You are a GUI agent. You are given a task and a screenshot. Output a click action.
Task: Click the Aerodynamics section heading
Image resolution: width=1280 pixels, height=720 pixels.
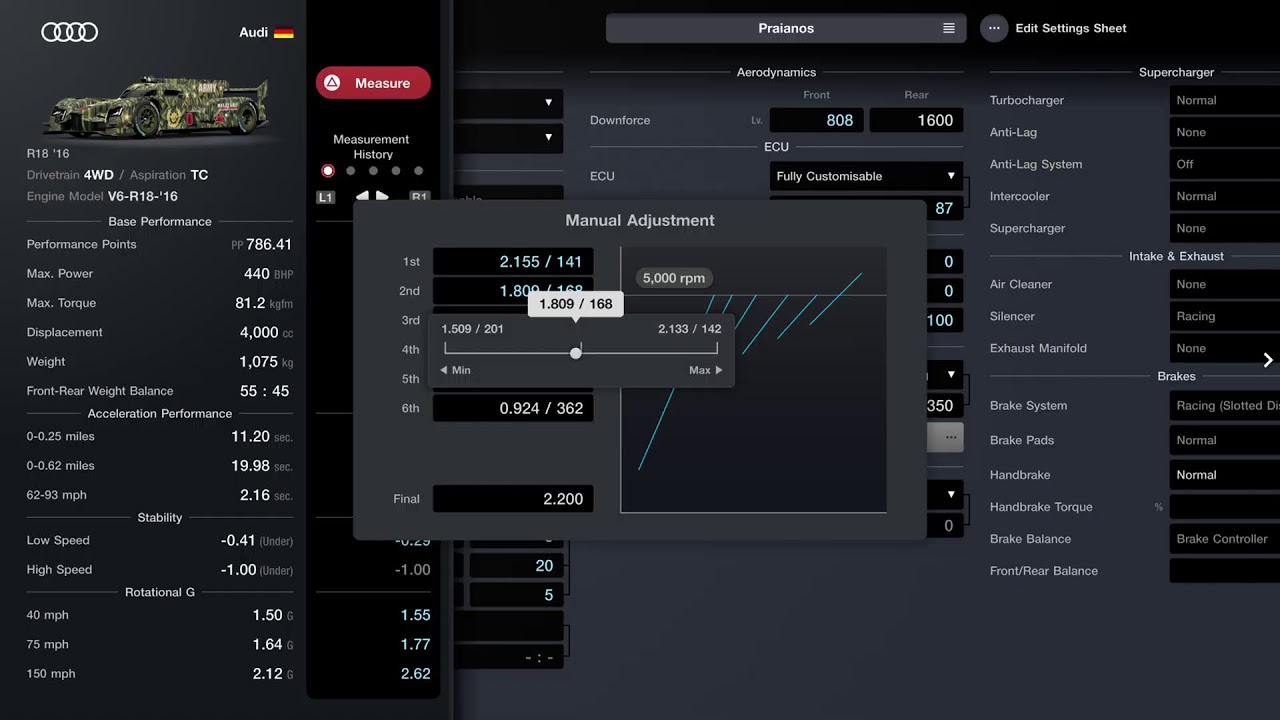click(x=776, y=72)
